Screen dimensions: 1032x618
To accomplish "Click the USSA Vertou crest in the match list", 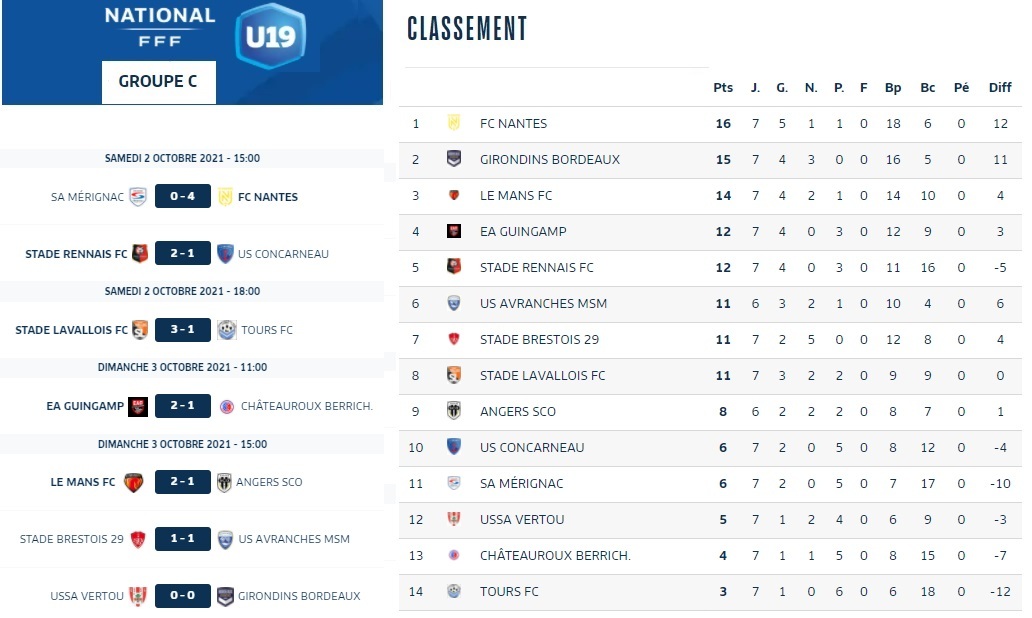I will click(x=138, y=596).
